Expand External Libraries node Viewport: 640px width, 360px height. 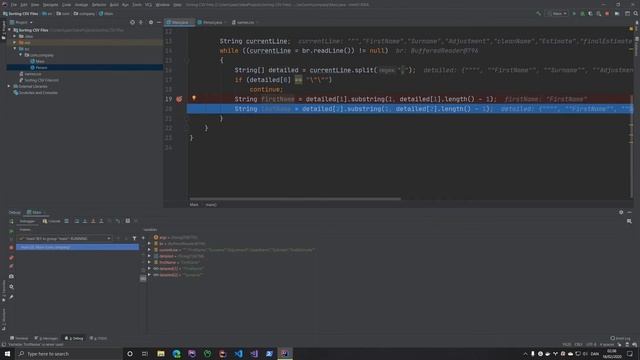(9, 87)
